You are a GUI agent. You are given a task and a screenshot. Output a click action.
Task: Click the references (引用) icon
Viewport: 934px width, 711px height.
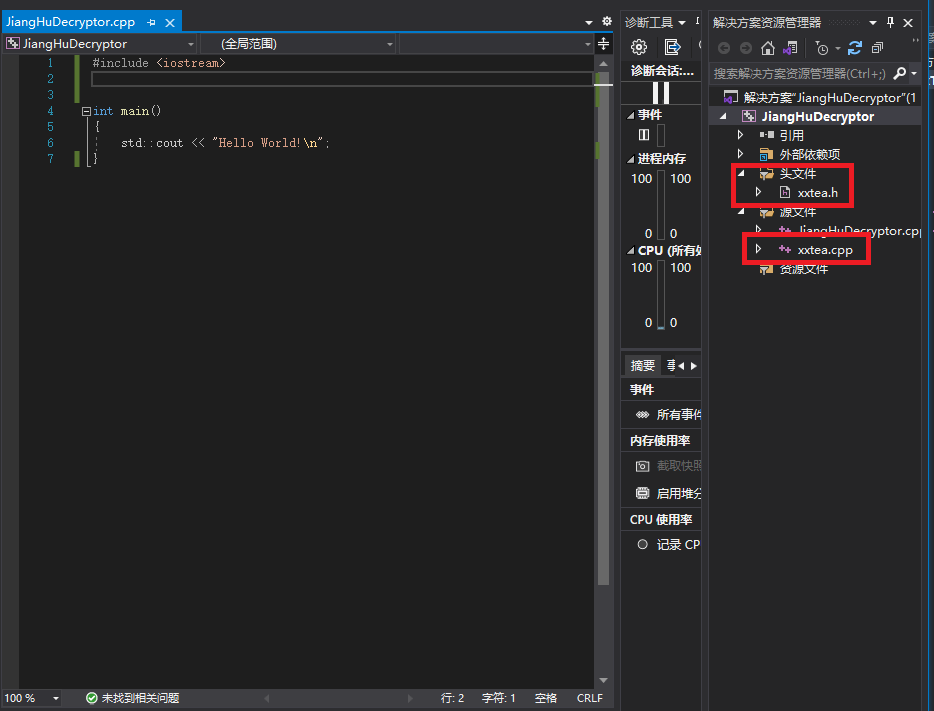click(767, 135)
